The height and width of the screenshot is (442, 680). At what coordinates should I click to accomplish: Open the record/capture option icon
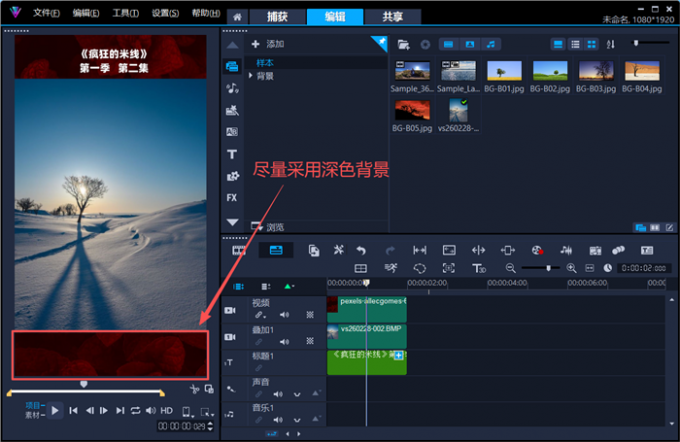click(x=537, y=250)
